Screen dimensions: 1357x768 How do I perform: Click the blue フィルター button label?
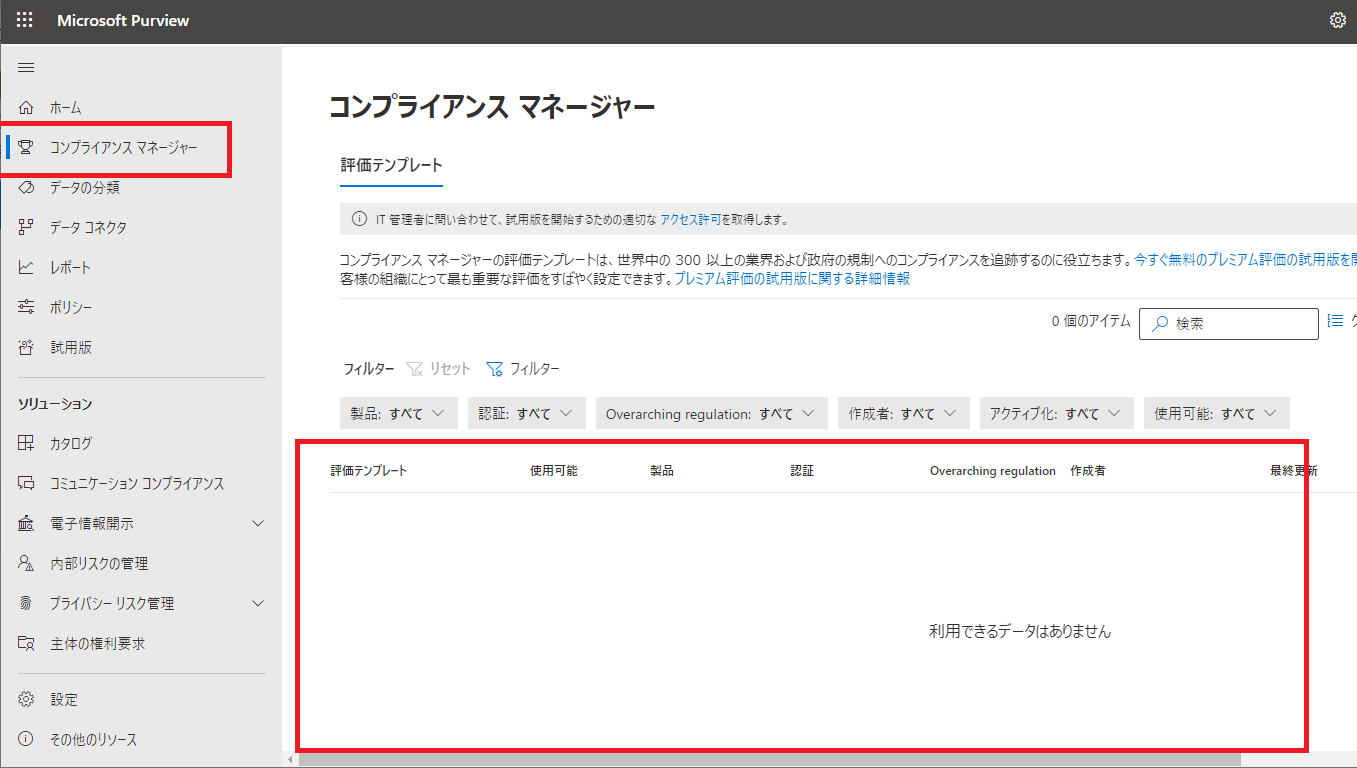pos(535,369)
